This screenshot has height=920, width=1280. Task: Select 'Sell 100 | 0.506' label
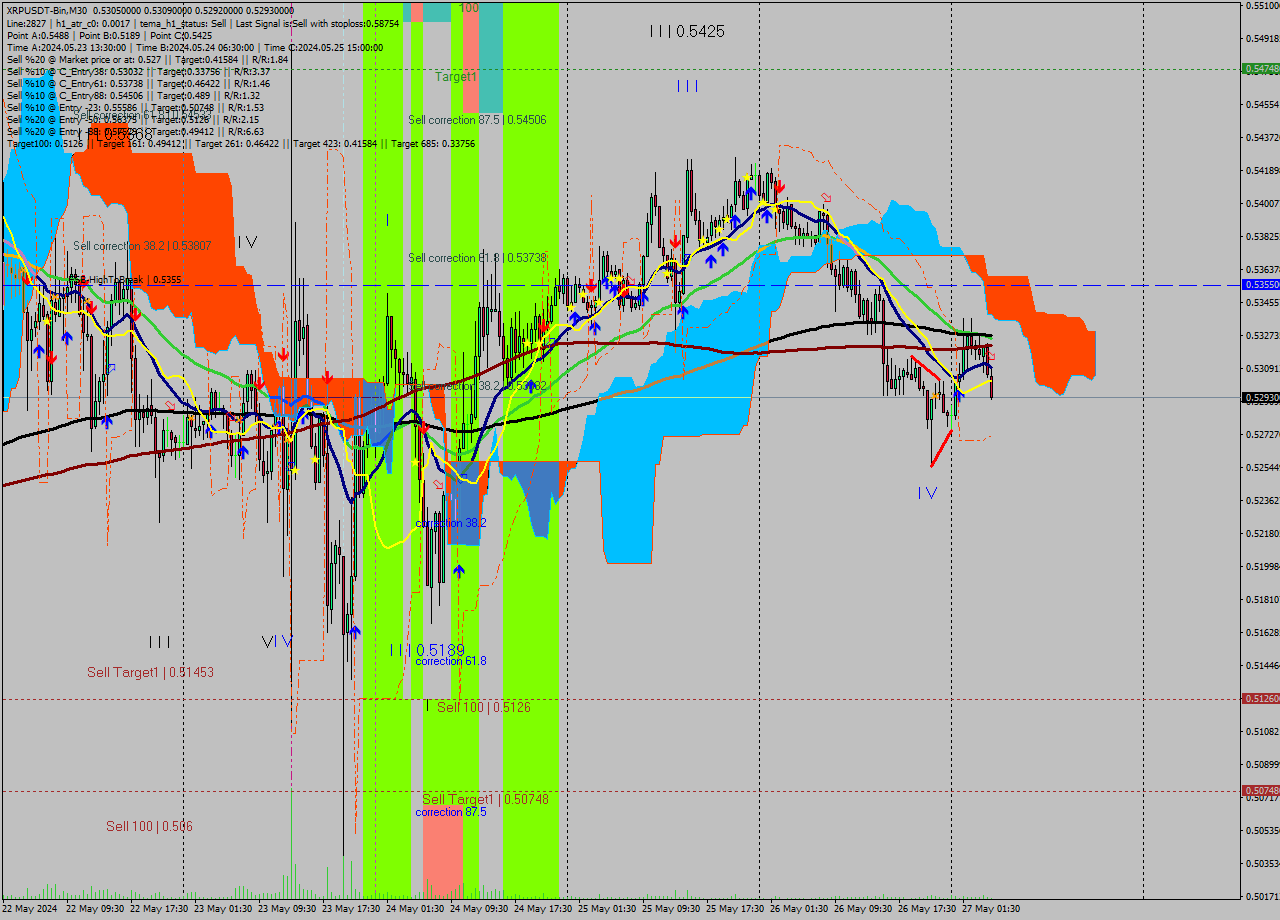pyautogui.click(x=150, y=826)
